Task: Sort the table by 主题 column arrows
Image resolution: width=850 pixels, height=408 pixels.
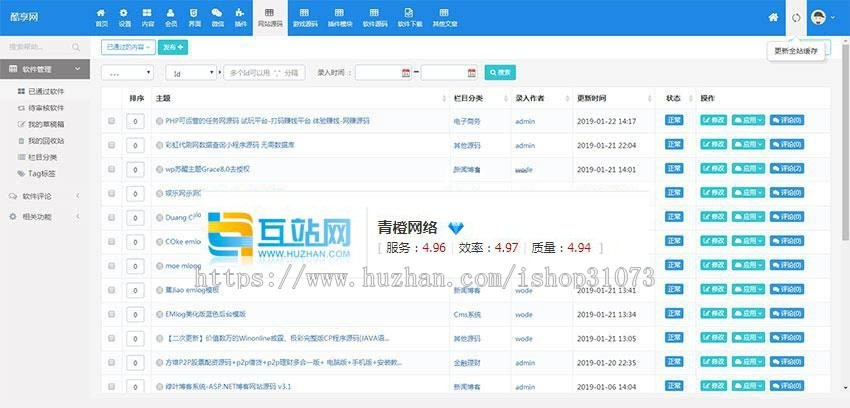Action: tap(445, 99)
